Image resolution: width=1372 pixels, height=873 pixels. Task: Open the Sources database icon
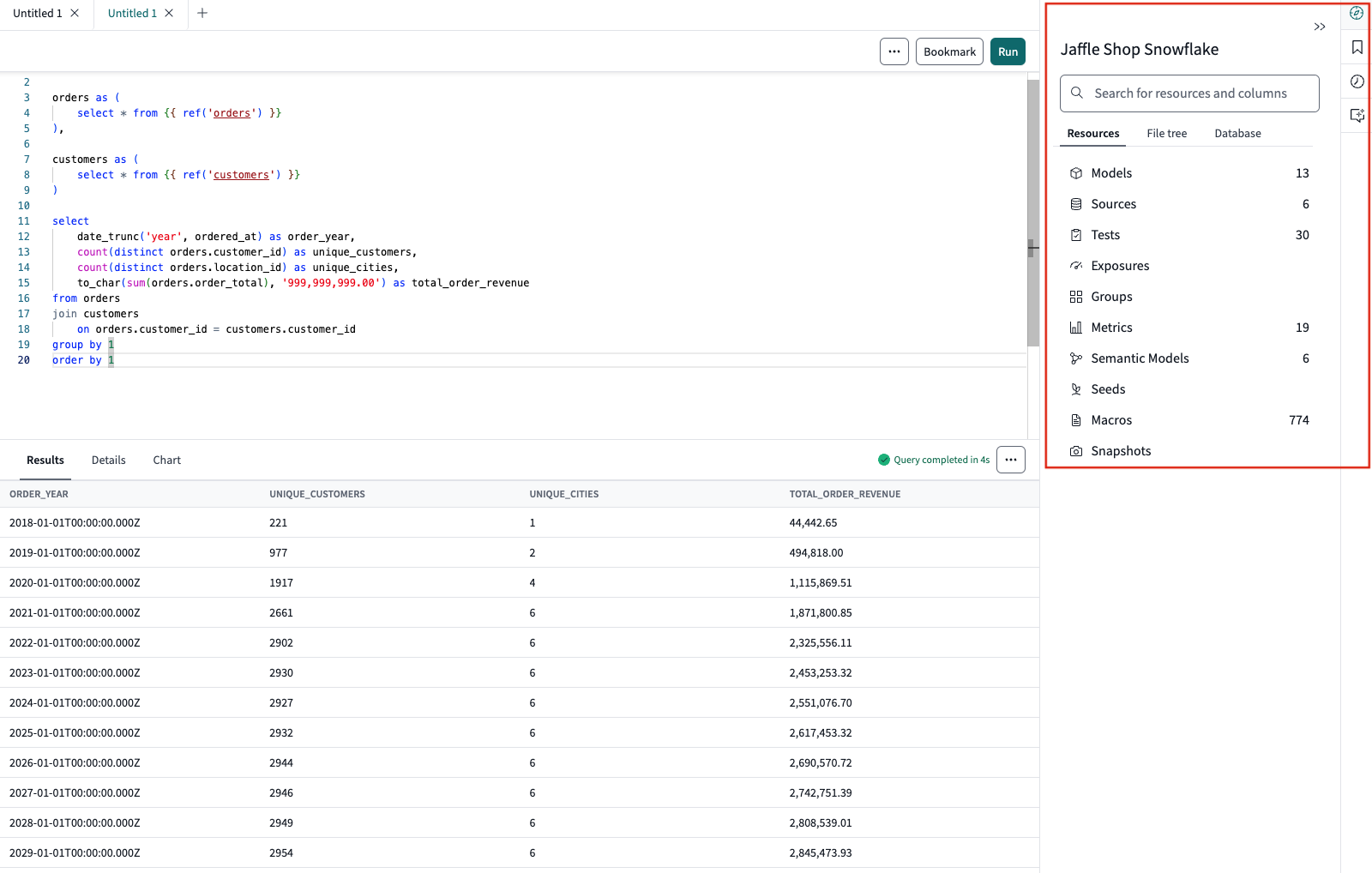tap(1076, 203)
